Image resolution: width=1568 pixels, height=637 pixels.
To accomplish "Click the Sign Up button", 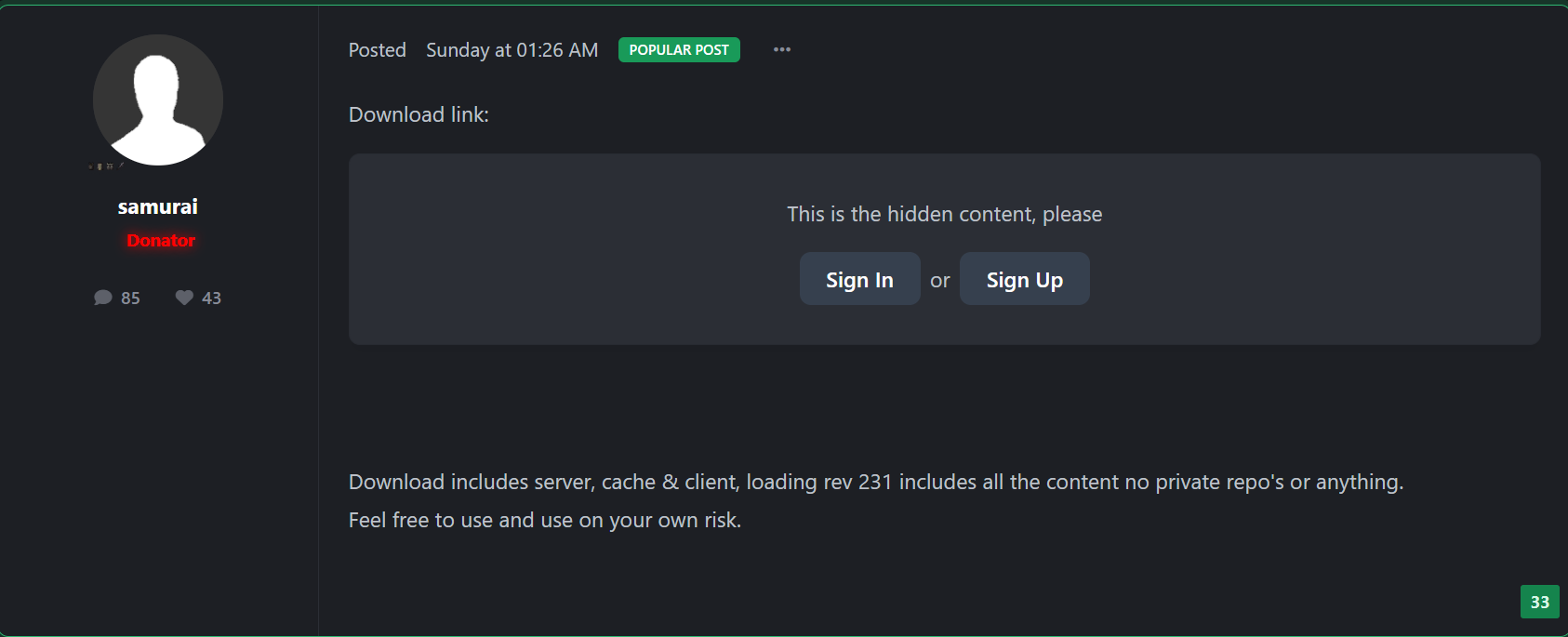I will pos(1024,279).
